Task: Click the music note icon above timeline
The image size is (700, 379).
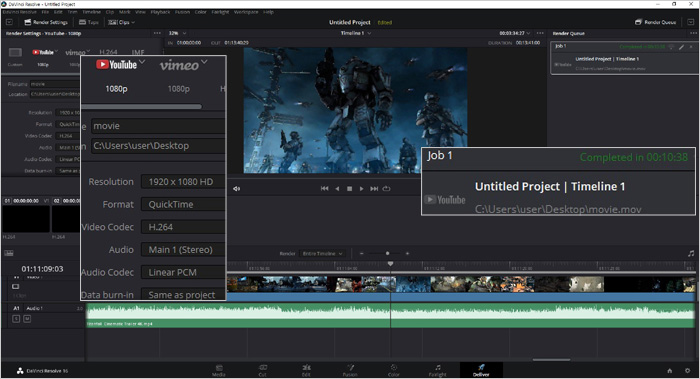Action: (691, 254)
